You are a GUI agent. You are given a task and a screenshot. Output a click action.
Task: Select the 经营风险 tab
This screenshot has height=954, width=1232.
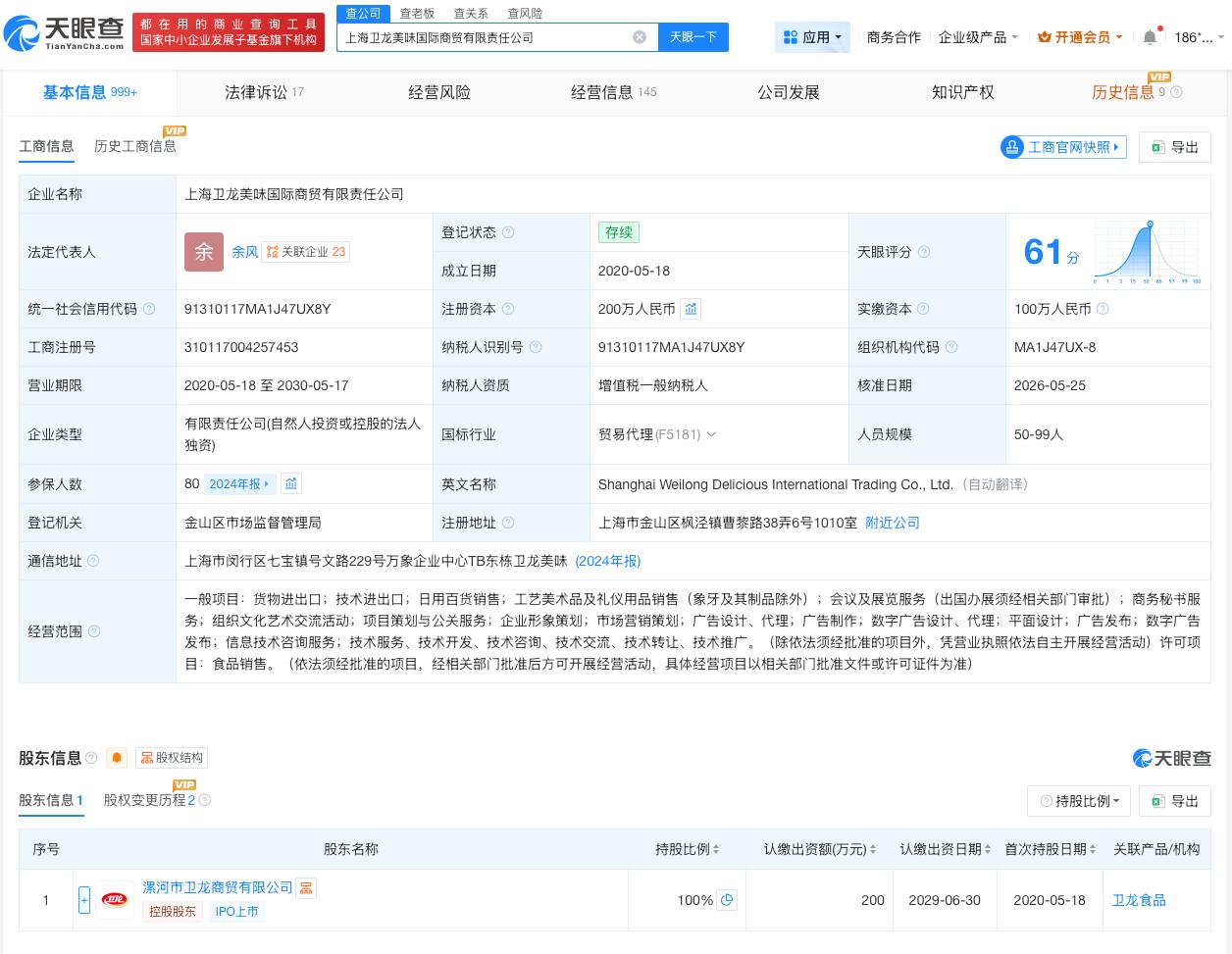pyautogui.click(x=439, y=92)
